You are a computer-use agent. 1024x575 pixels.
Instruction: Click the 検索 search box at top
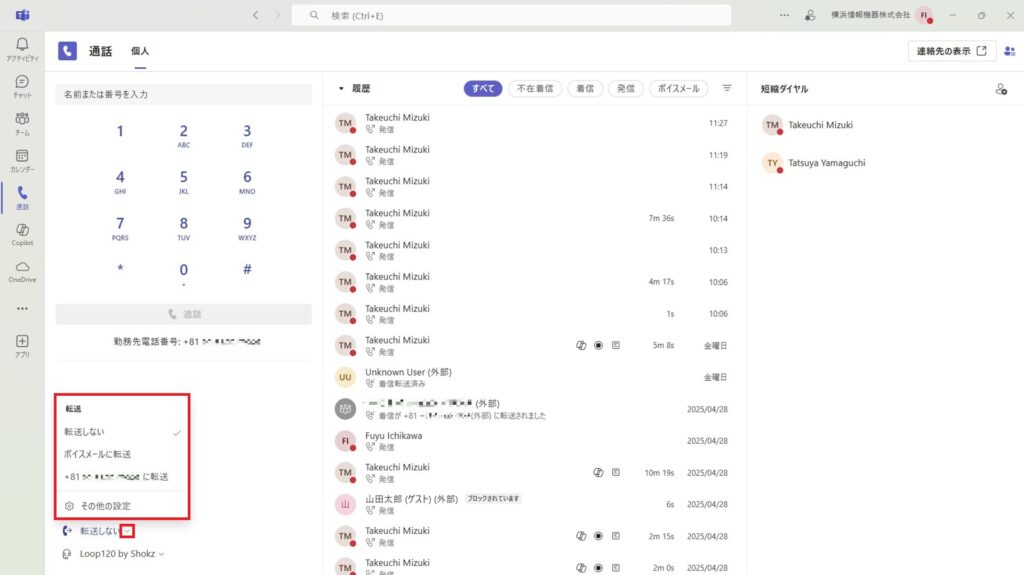511,15
